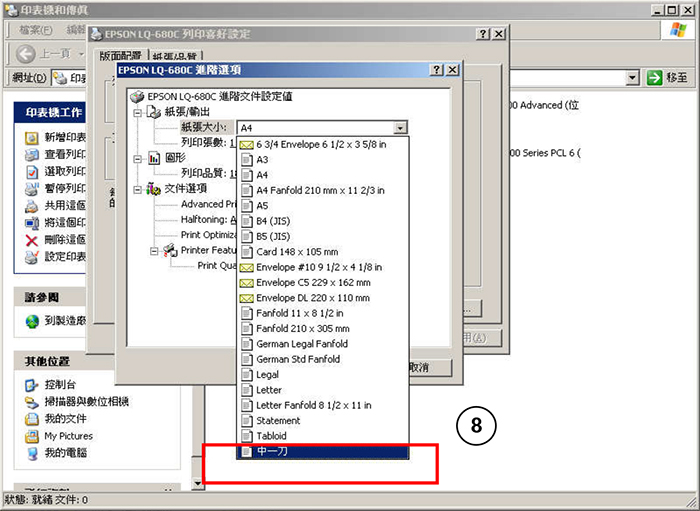700x511 pixels.
Task: Collapse the 紙張/輸出 tree node
Action: point(138,113)
